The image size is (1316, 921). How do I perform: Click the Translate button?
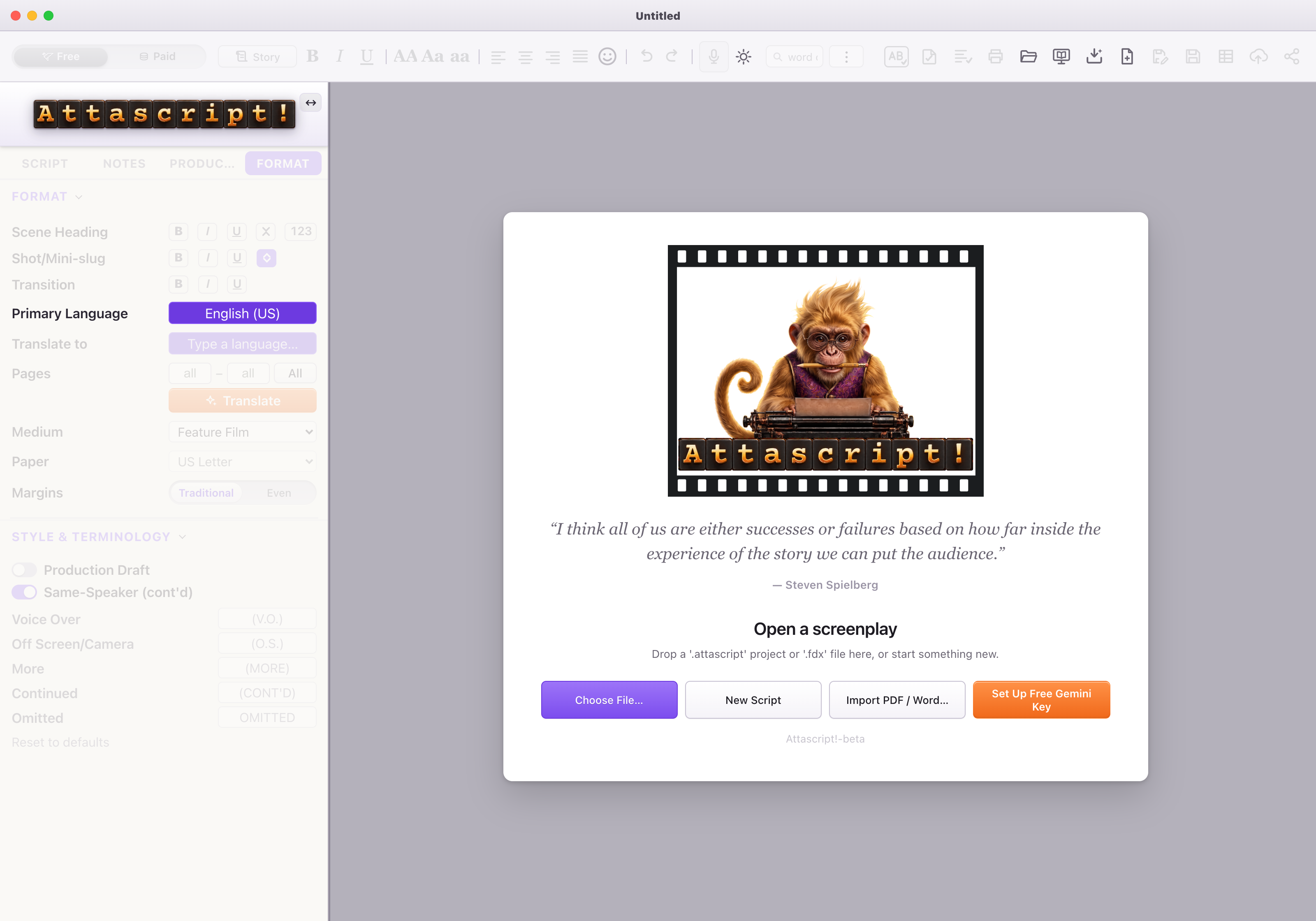tap(243, 400)
